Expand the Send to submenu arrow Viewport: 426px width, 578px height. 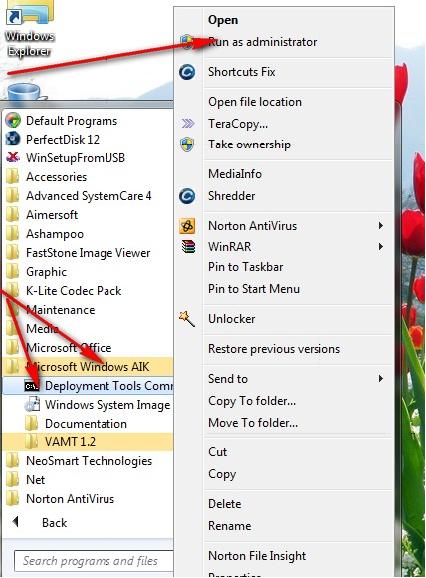381,379
